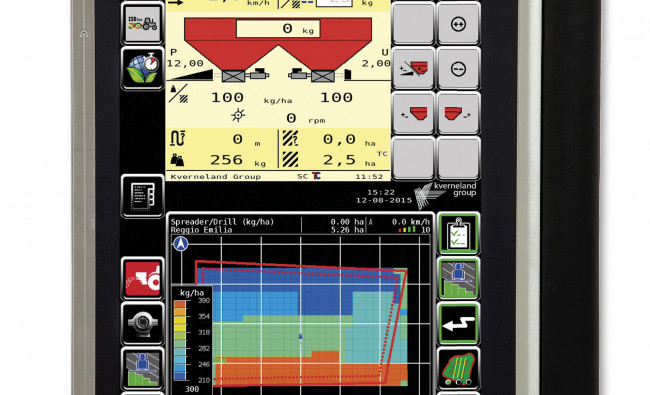Adjust left side rate with the +- hopper softkey
The image size is (650, 395).
(413, 113)
